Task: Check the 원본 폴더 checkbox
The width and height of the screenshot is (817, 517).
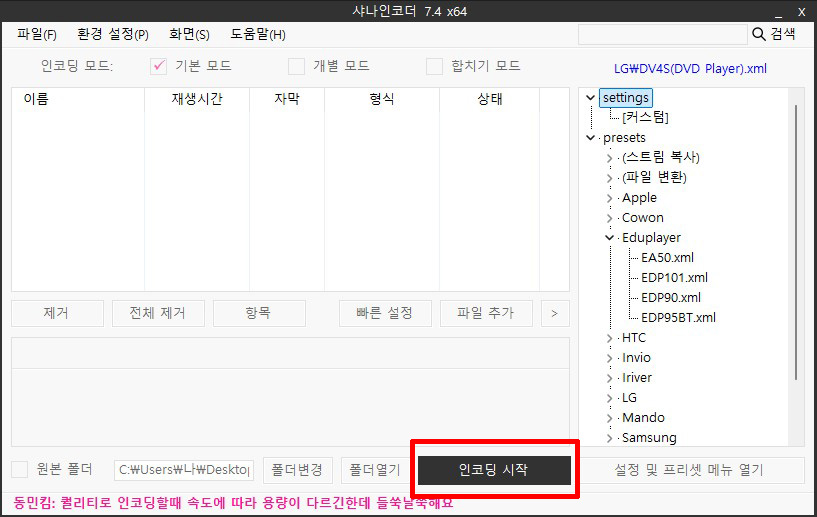Action: 20,469
